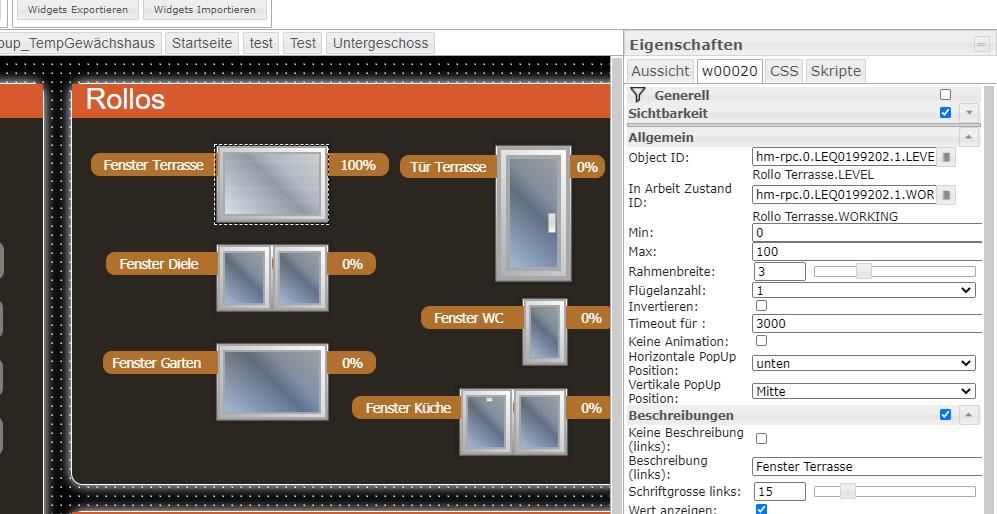Toggle the Sichtbarkeit section checkbox
Screen dimensions: 997x514
pos(945,113)
